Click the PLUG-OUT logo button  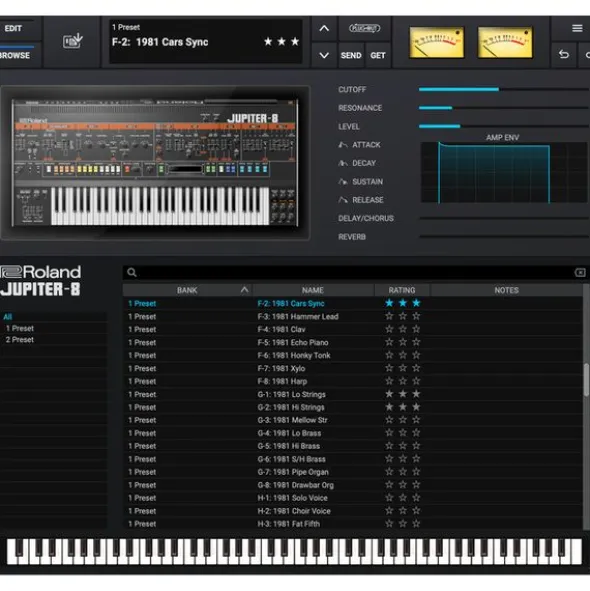tap(365, 28)
